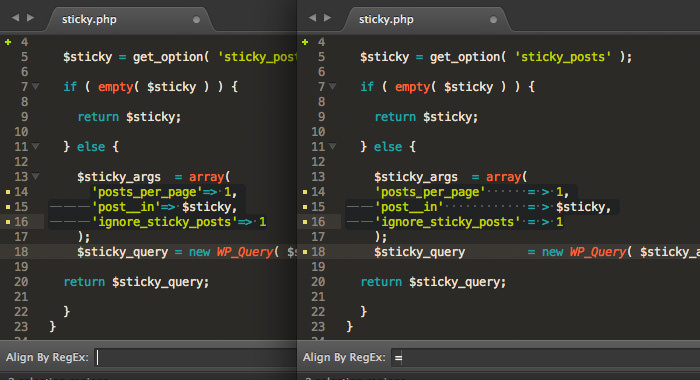
Task: Click the empty keyword in left pane
Action: coord(116,87)
